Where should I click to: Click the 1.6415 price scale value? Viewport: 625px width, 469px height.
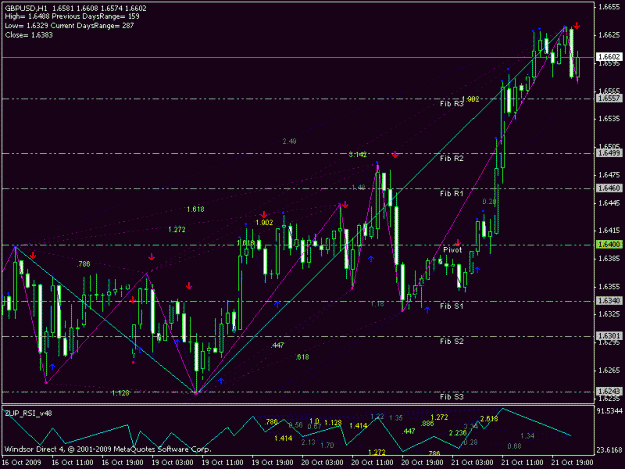609,230
